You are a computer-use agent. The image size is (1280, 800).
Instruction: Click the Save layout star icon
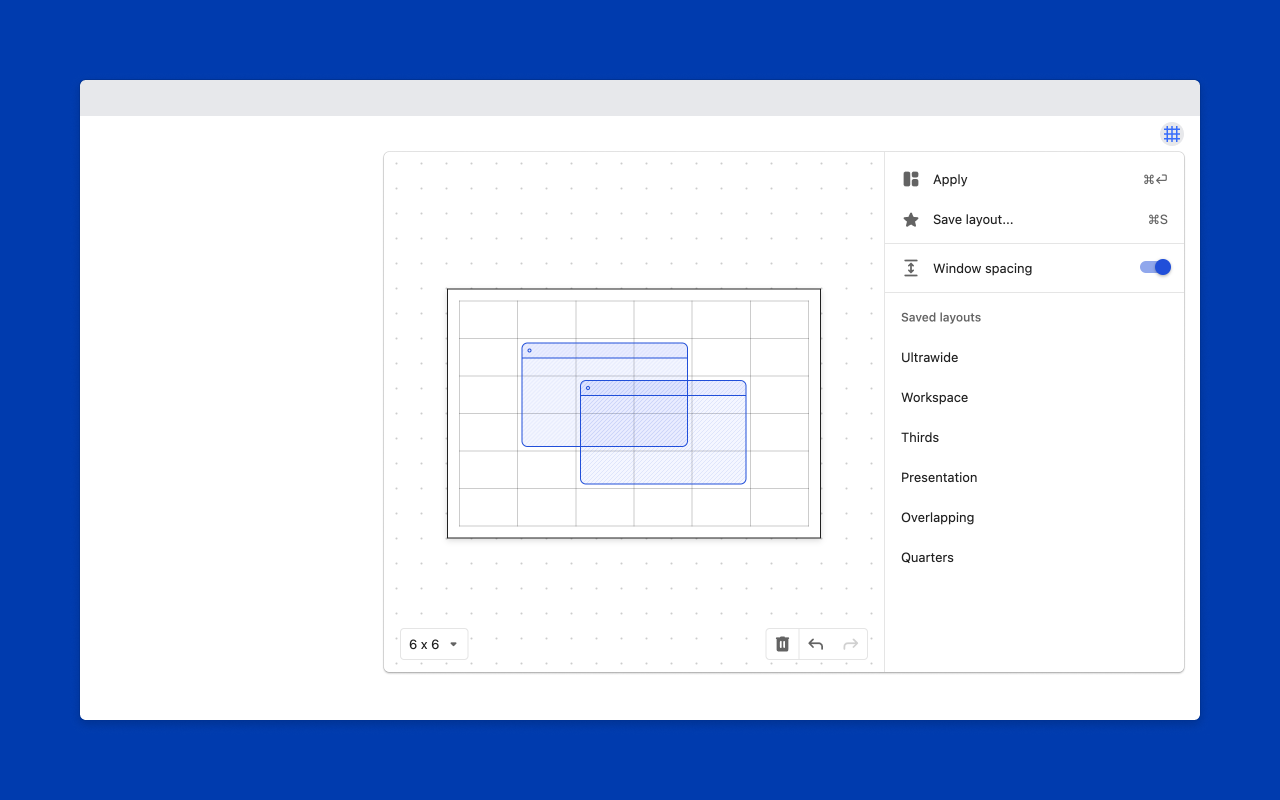(x=911, y=220)
